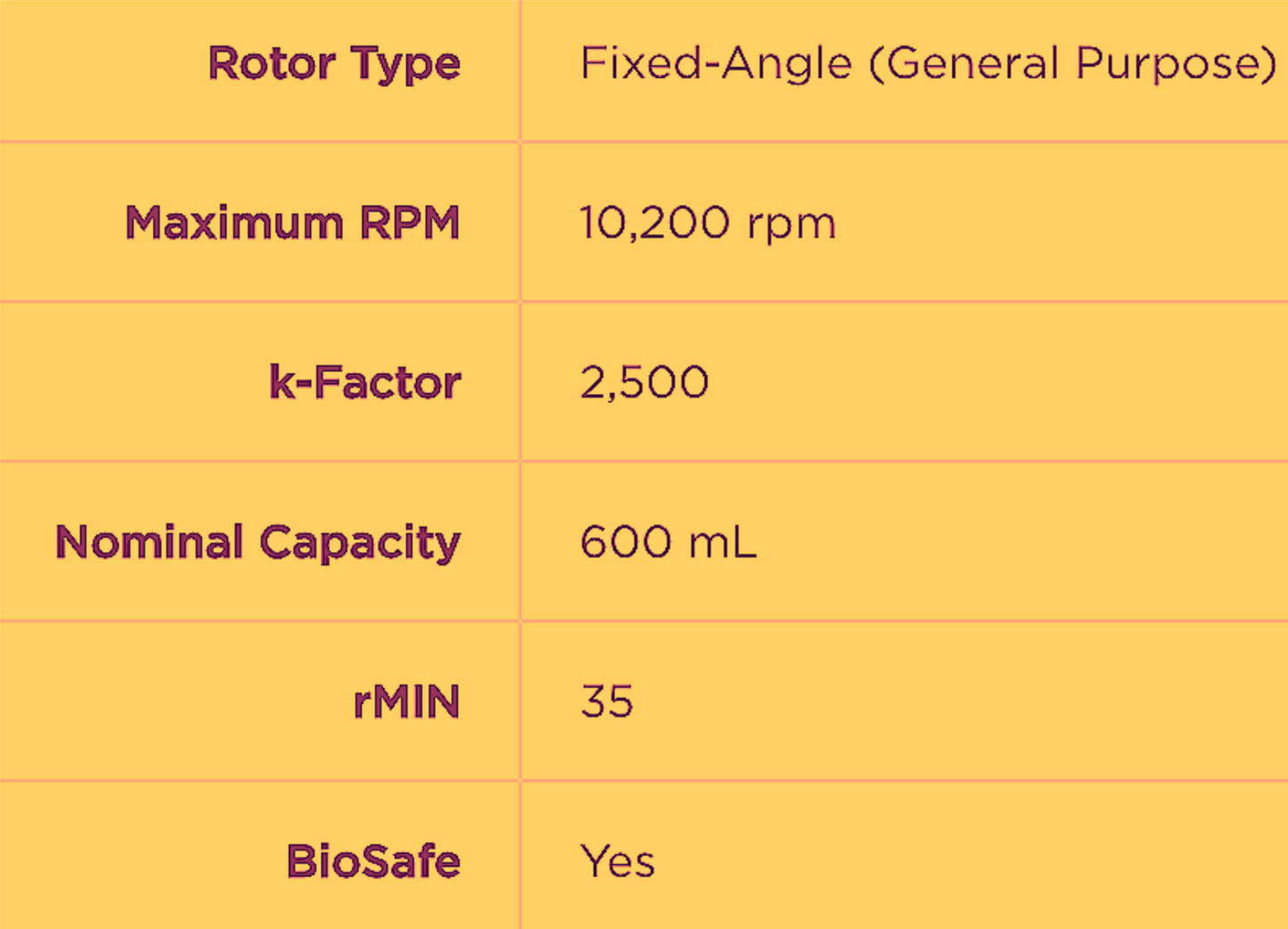Click the "rpm" unit text

[792, 225]
